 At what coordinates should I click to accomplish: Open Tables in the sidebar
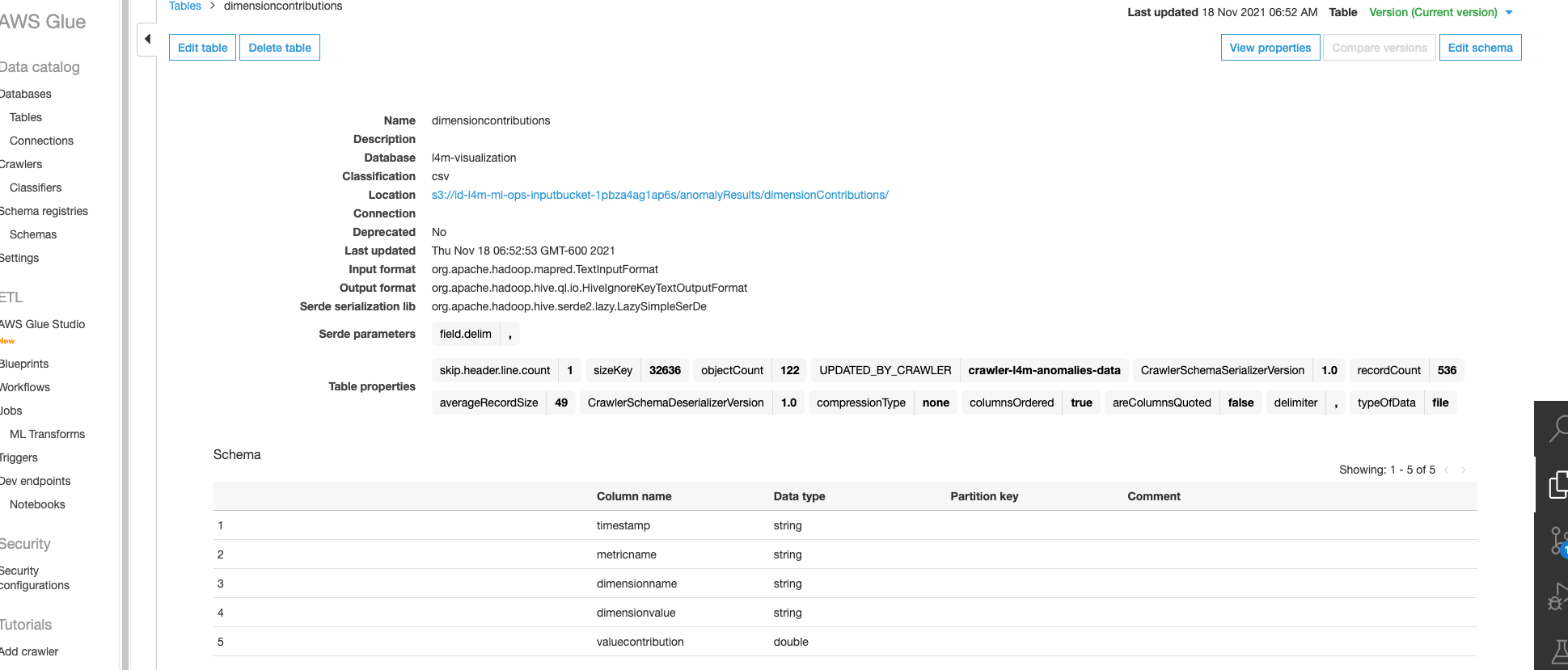[26, 117]
